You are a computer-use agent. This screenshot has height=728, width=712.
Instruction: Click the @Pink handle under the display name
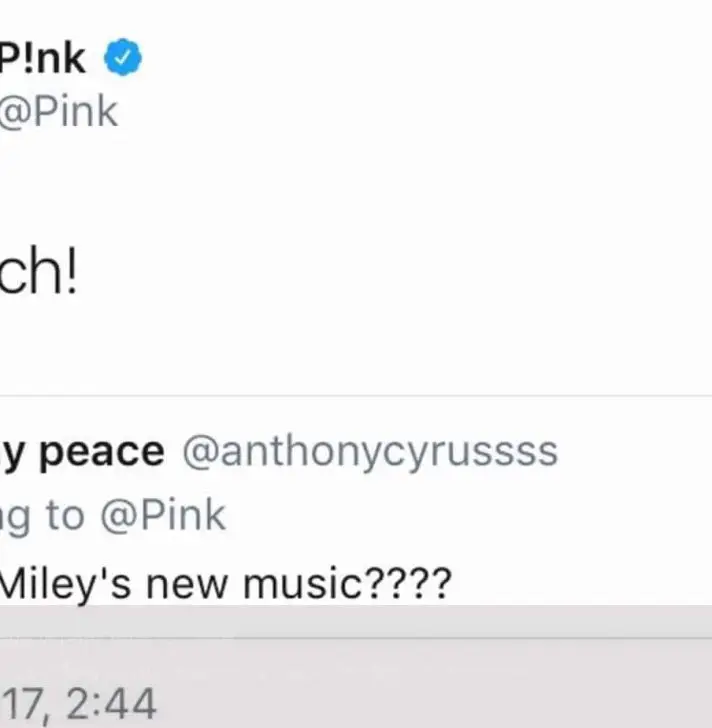[x=58, y=110]
